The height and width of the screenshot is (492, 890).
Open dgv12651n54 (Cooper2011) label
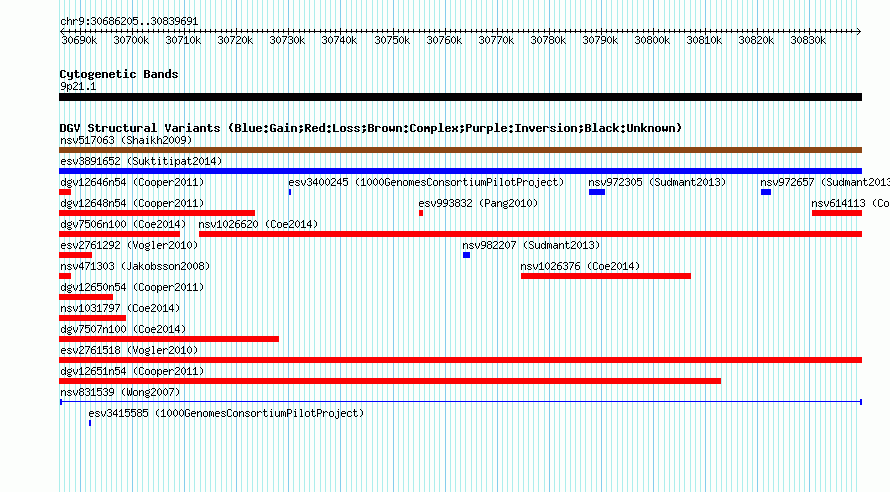[x=132, y=371]
